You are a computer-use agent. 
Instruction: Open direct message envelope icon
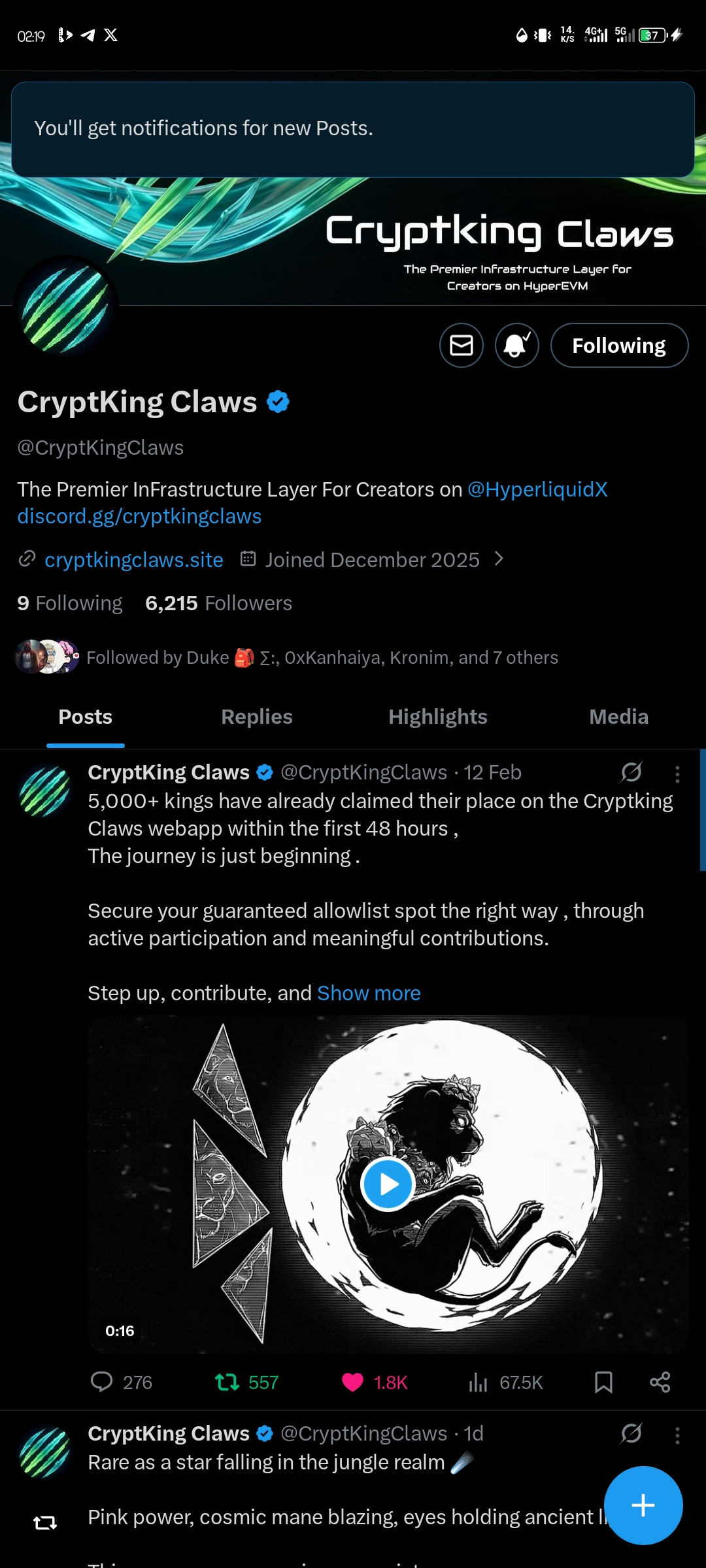click(462, 345)
